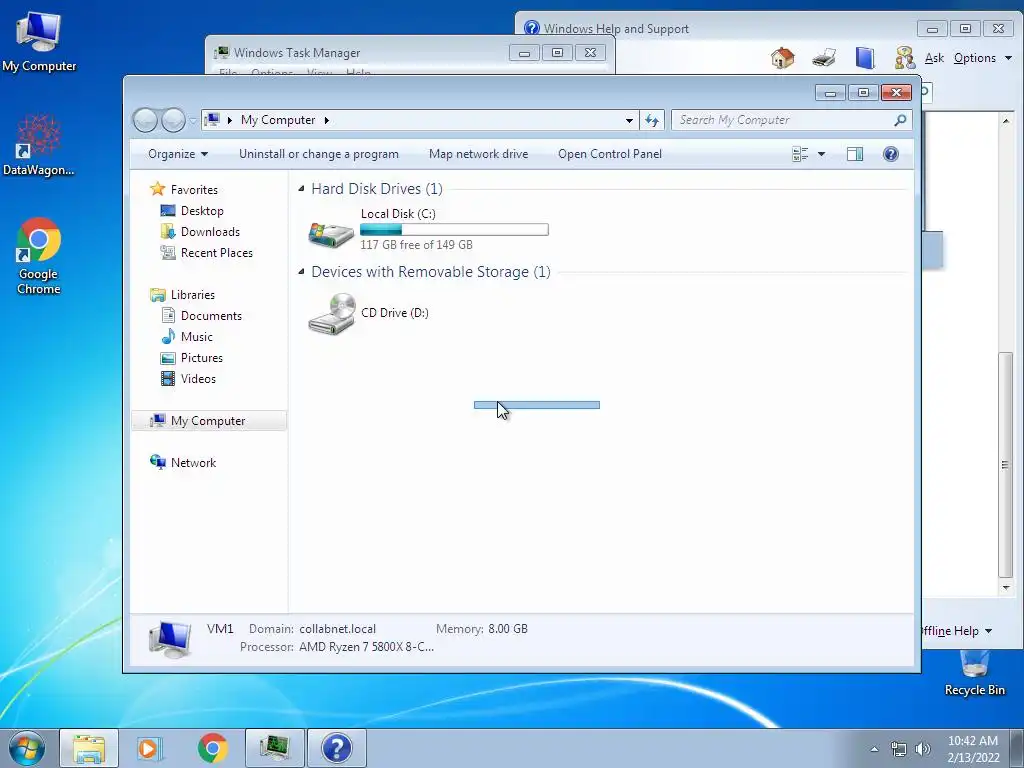Click Uninstall or change a program
This screenshot has width=1024, height=768.
point(319,154)
